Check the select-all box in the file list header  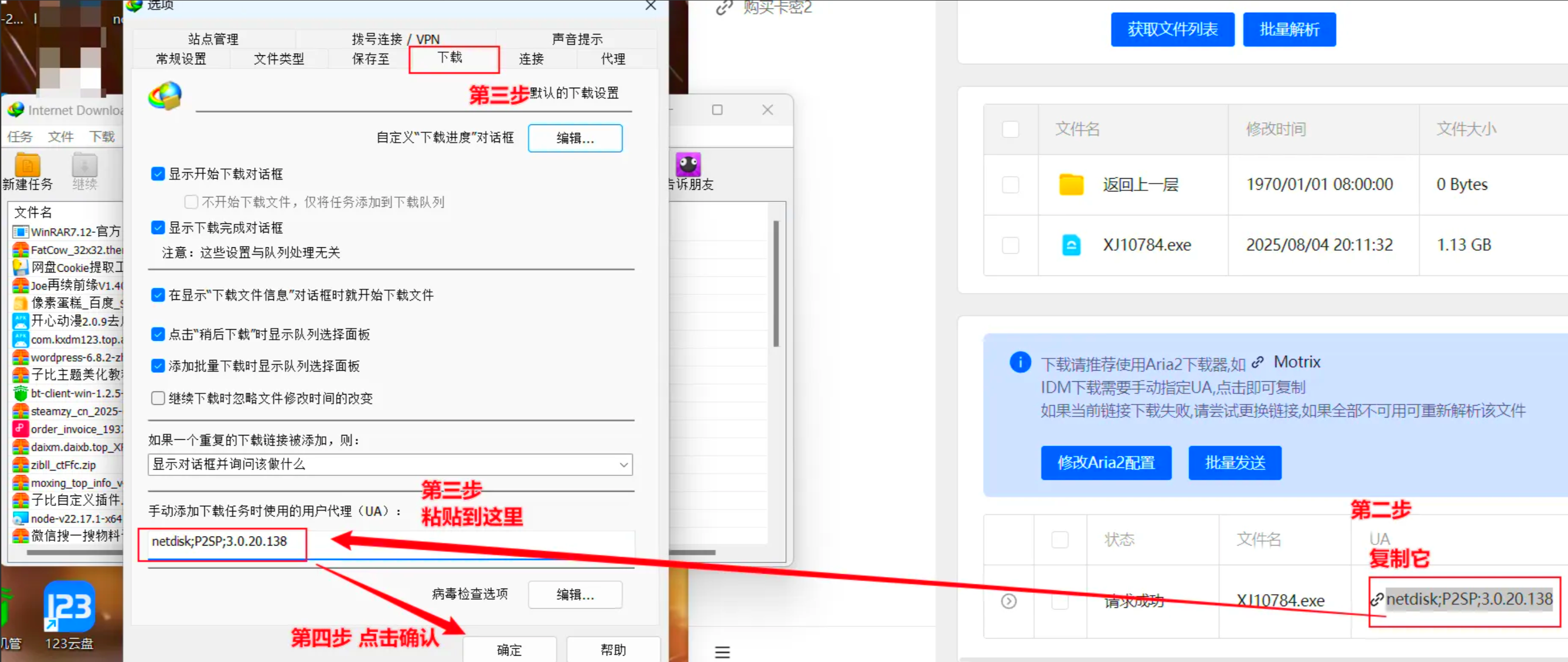tap(1010, 129)
